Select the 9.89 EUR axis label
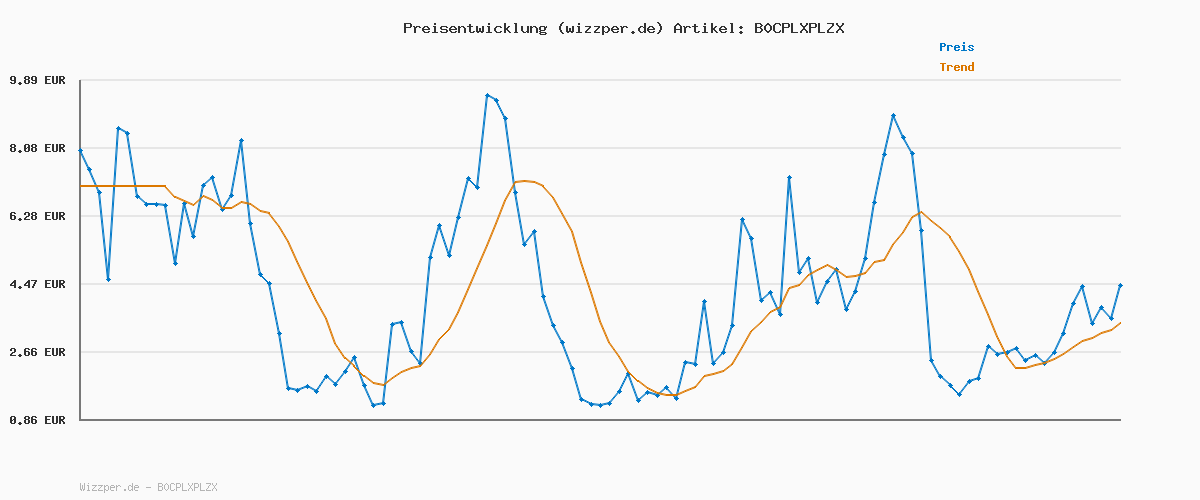This screenshot has height=500, width=1200. point(37,80)
